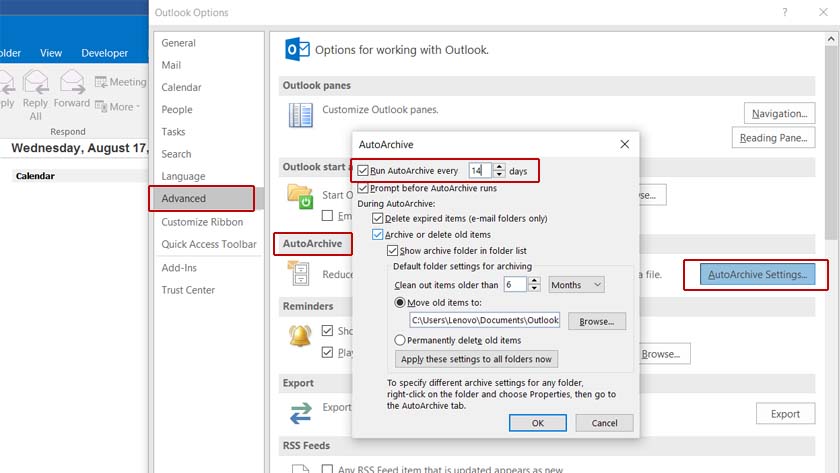The image size is (840, 473).
Task: Open Quick Access Toolbar options category
Action: (x=209, y=244)
